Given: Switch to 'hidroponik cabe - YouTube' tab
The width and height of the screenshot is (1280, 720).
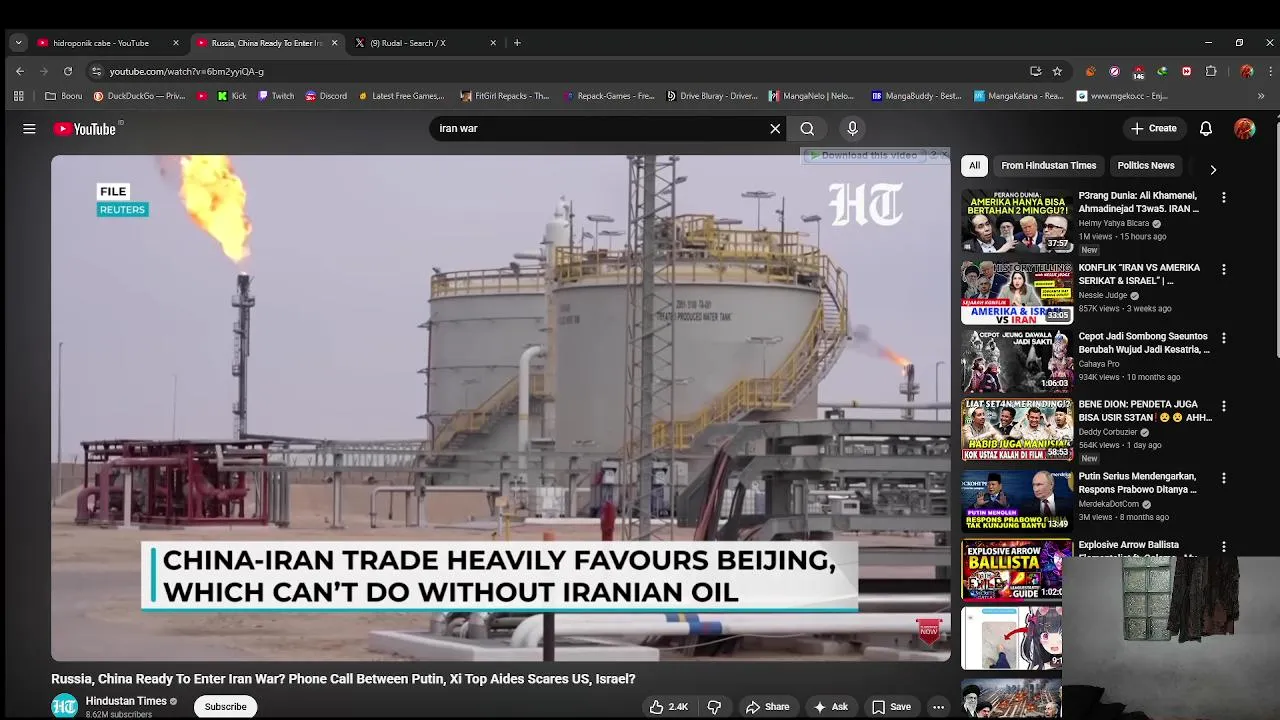Looking at the screenshot, I should [107, 43].
